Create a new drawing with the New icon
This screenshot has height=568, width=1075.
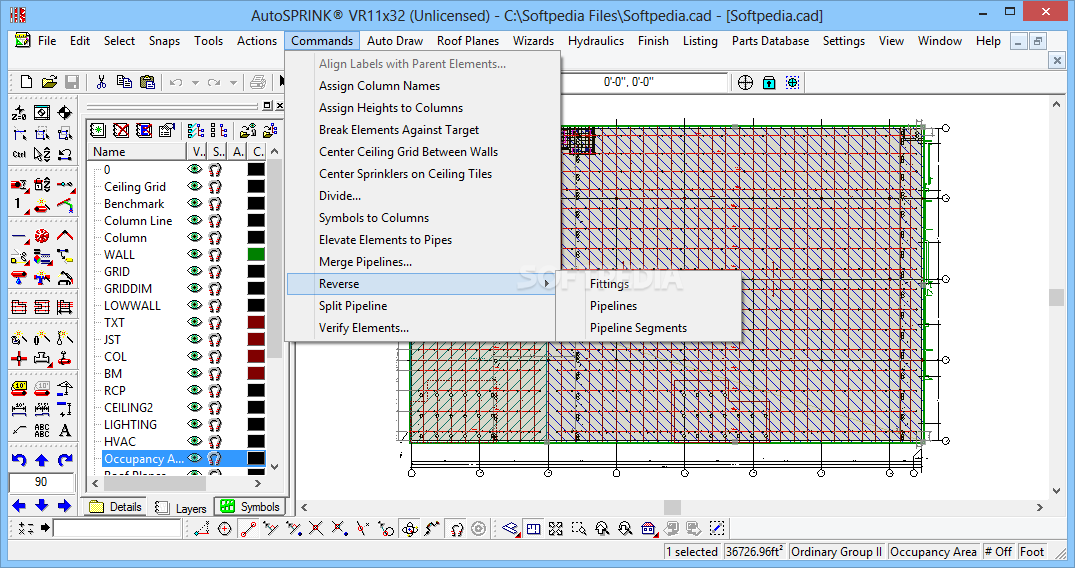pos(26,82)
